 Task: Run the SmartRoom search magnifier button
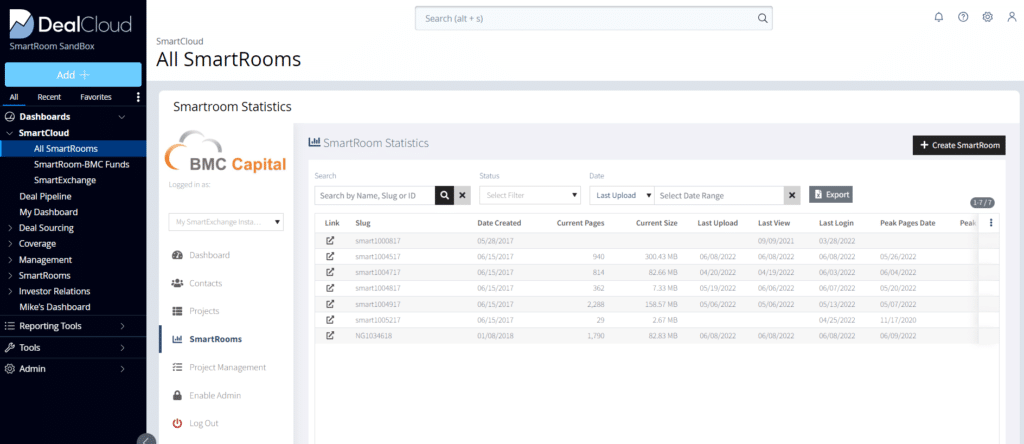444,195
